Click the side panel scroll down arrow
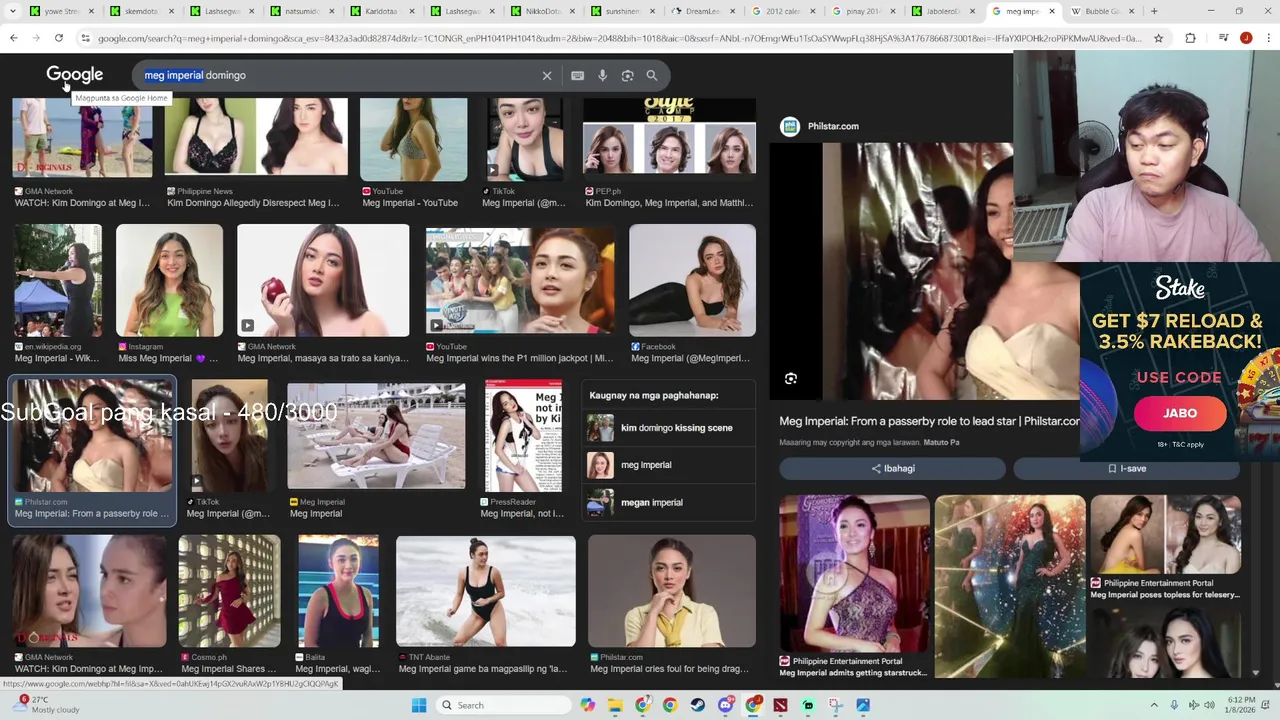 (x=1256, y=673)
